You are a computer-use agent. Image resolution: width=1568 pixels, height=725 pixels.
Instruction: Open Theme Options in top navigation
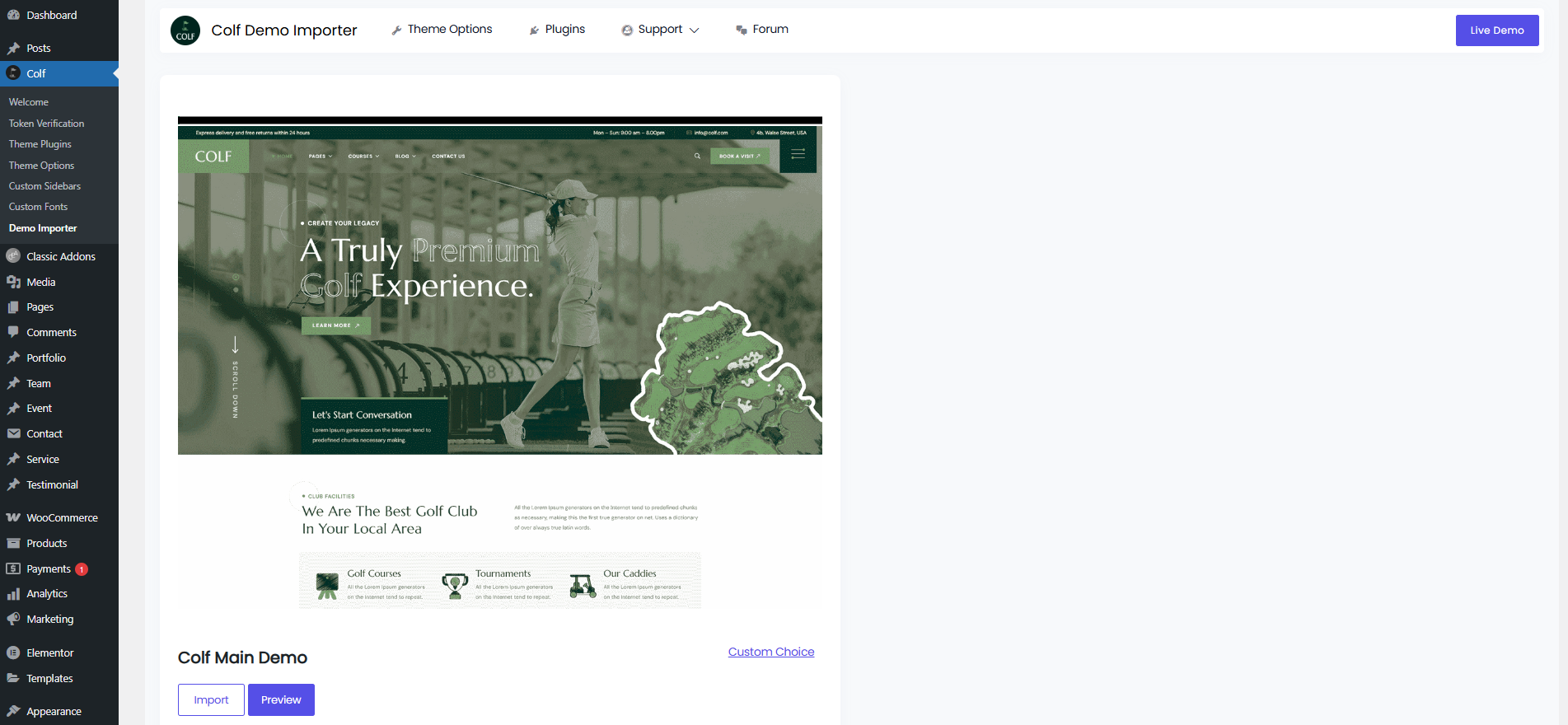[x=450, y=29]
